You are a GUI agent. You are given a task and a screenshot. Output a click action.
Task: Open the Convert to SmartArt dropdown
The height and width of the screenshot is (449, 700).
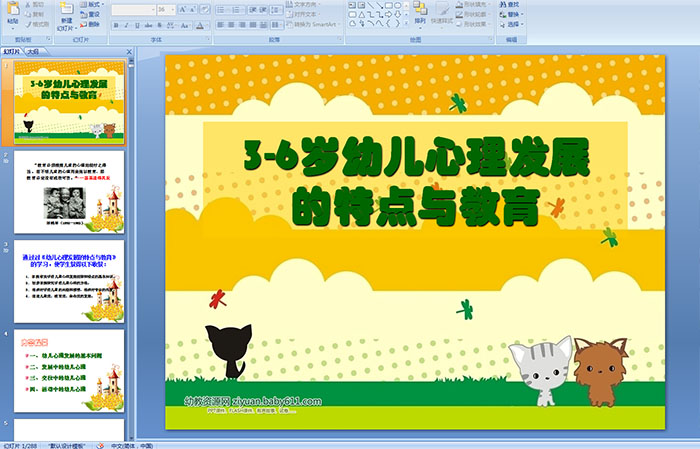click(314, 25)
